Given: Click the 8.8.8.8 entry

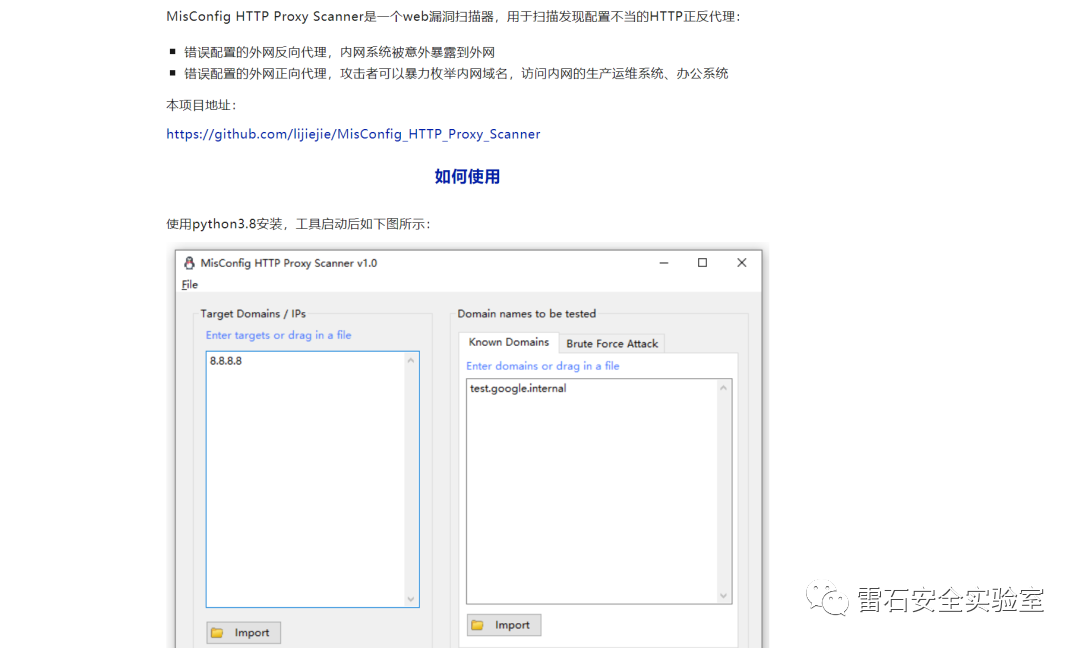Looking at the screenshot, I should (226, 361).
